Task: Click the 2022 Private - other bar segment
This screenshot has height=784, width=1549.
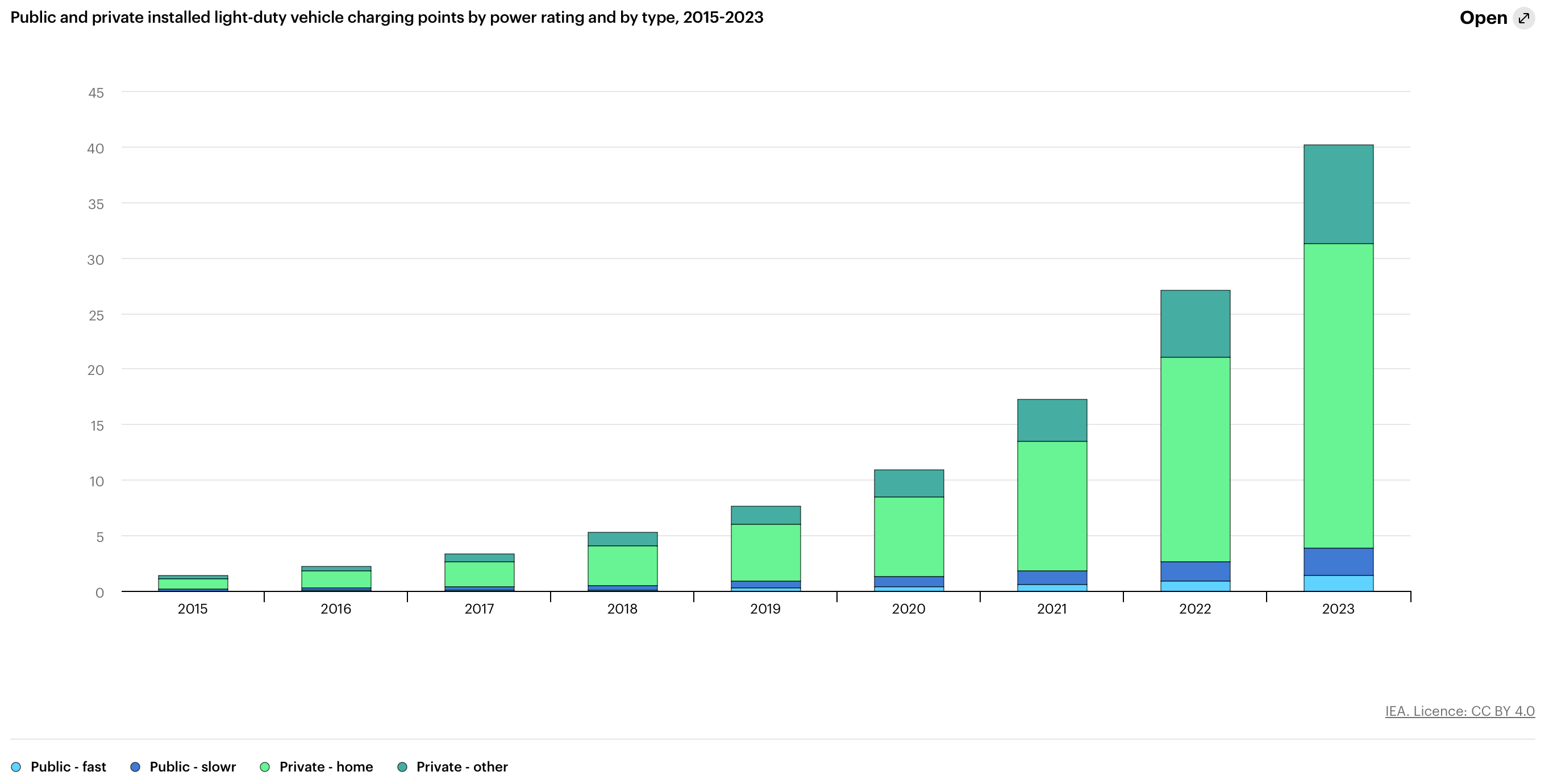Action: tap(1195, 323)
